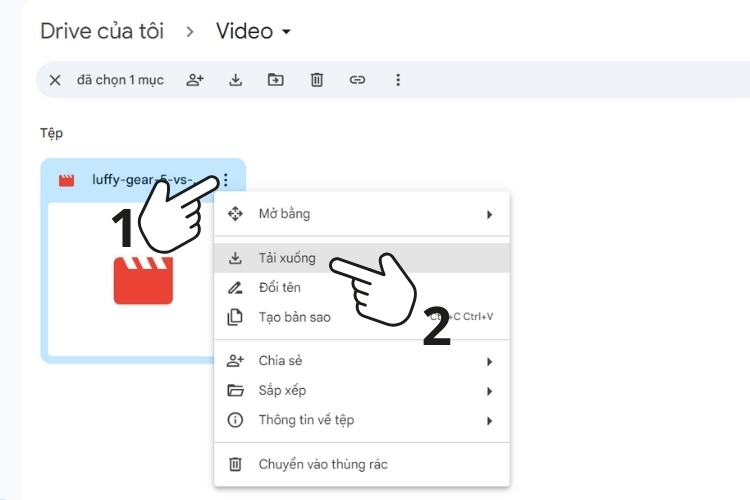Click the đã chọn 1 mục label
The image size is (750, 500).
[120, 80]
